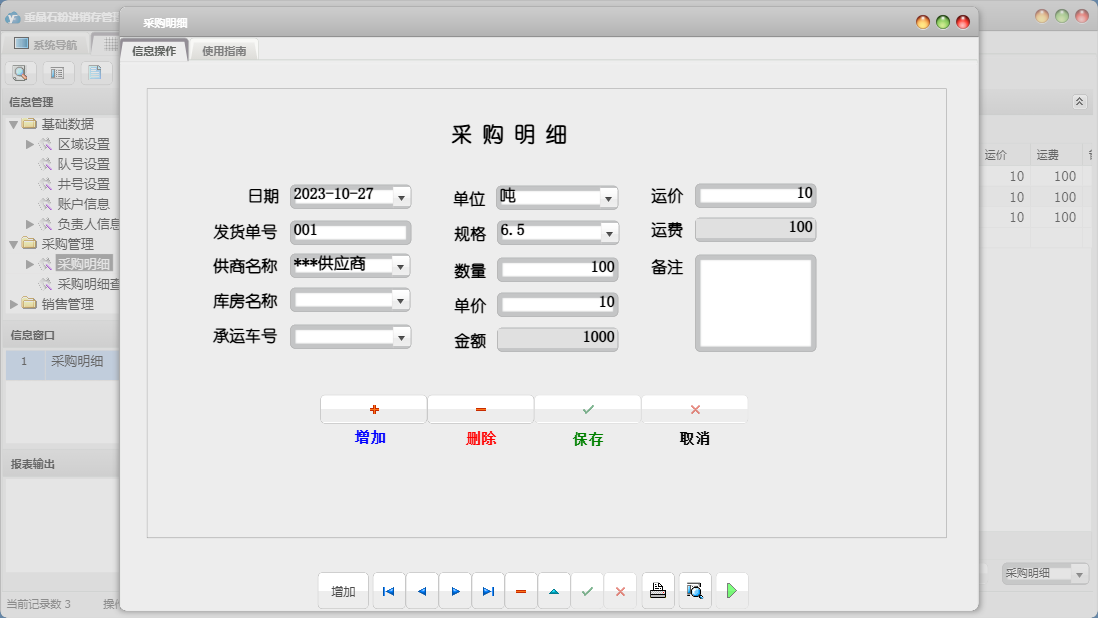Image resolution: width=1098 pixels, height=618 pixels.
Task: Jump to last record with the end icon
Action: pyautogui.click(x=488, y=591)
